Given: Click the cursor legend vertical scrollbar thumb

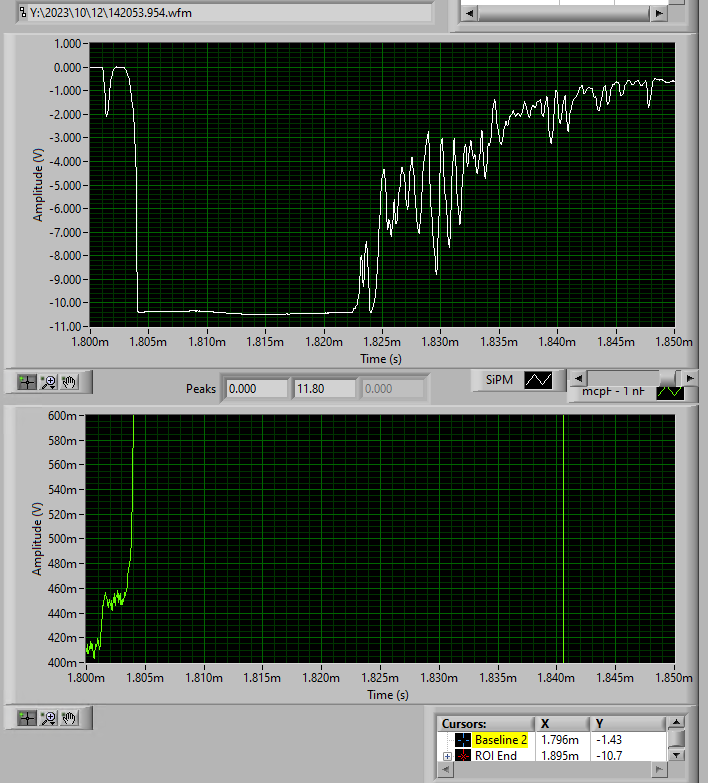Looking at the screenshot, I should point(676,738).
